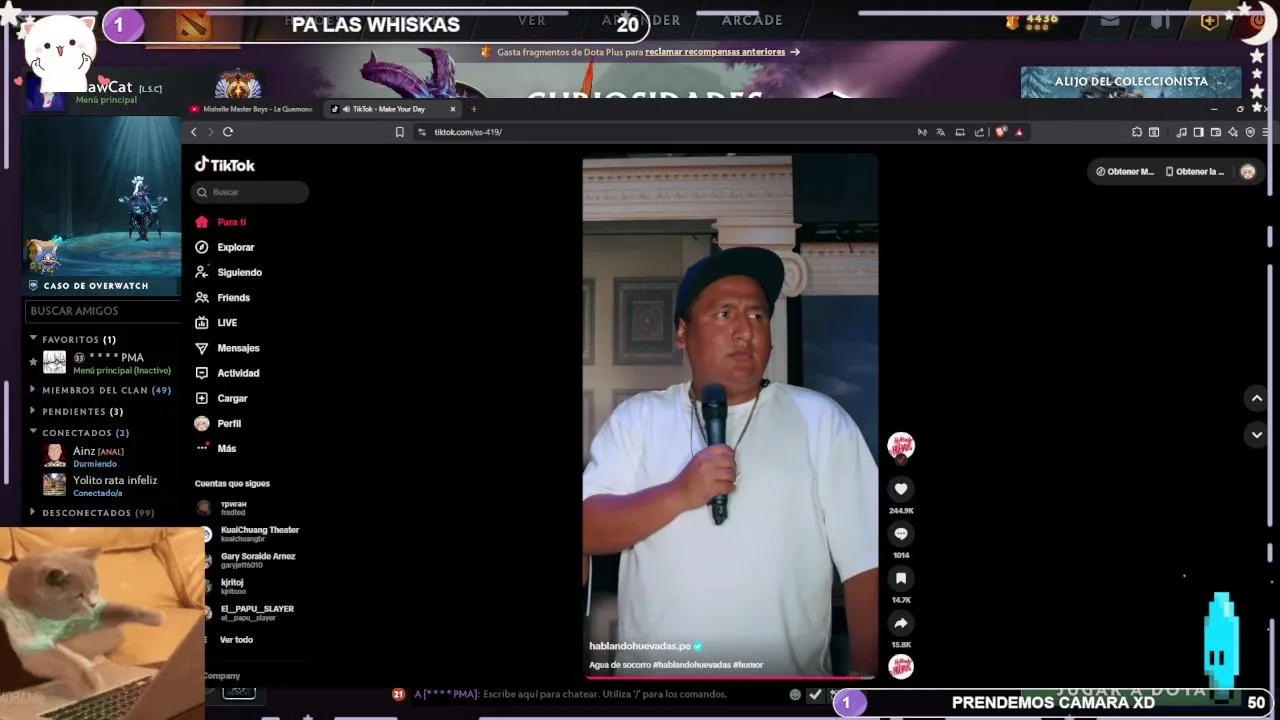Open creator avatar beside the video
The image size is (1280, 720).
coord(901,445)
